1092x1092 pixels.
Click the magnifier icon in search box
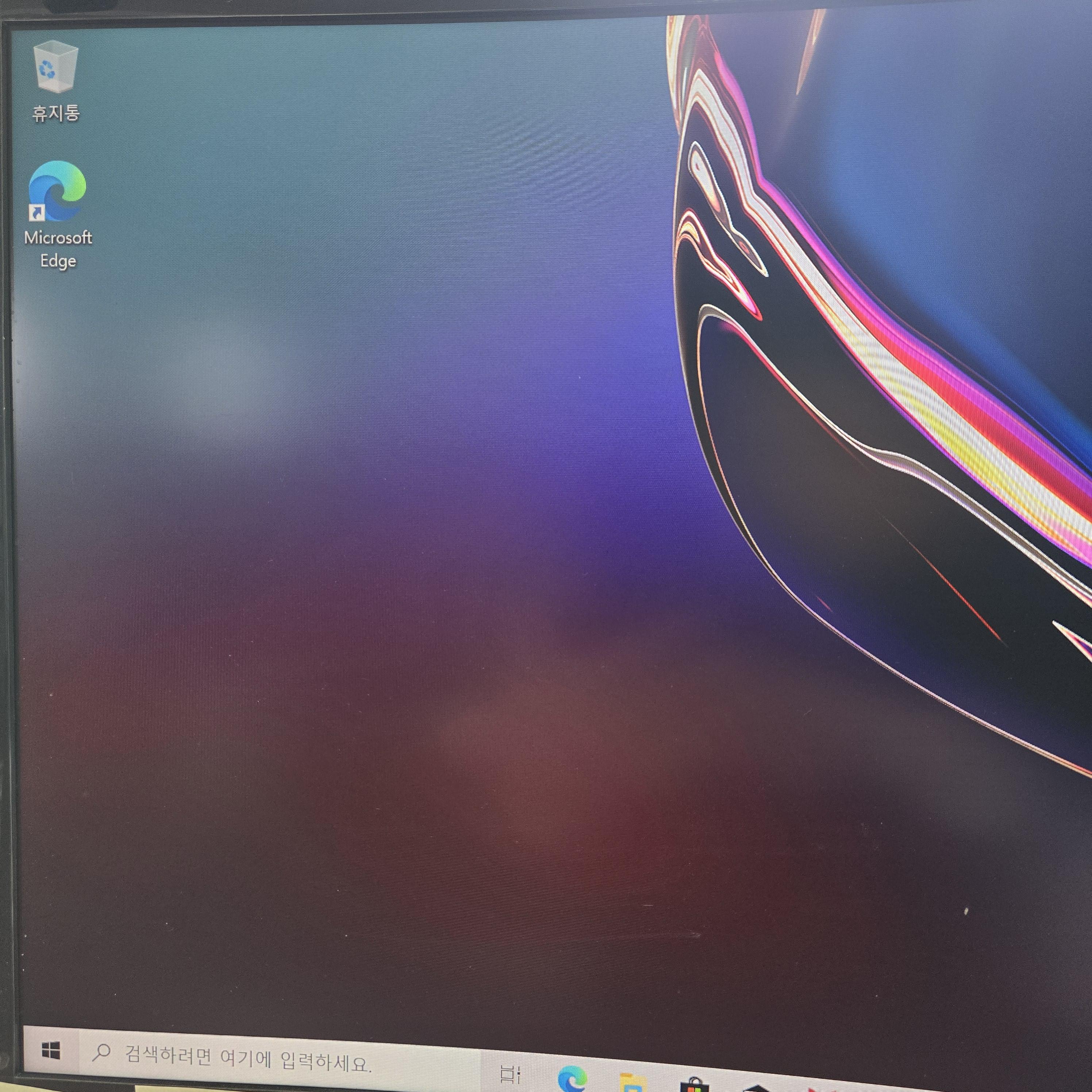pos(102,1053)
